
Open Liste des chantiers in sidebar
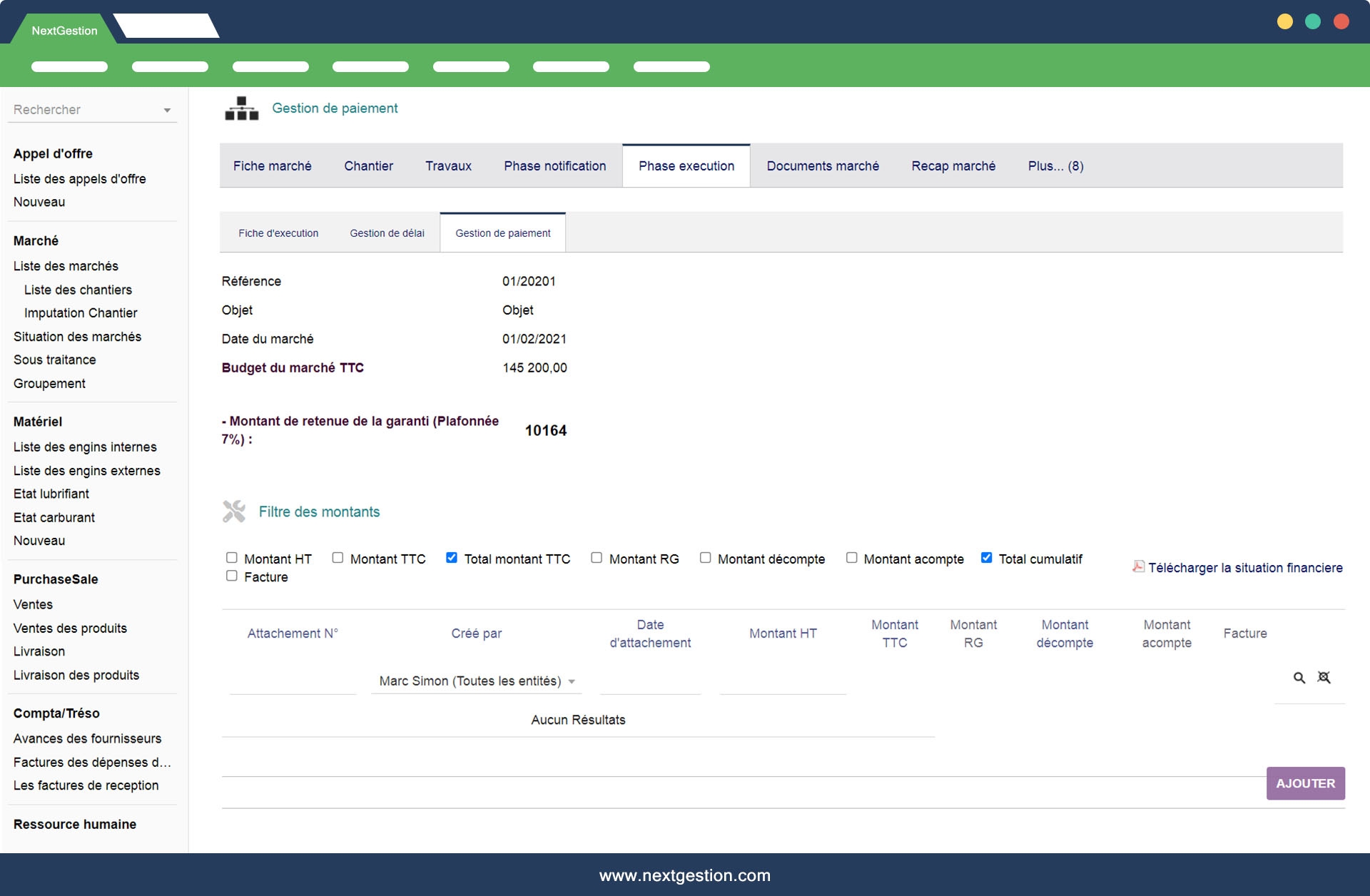[x=78, y=290]
